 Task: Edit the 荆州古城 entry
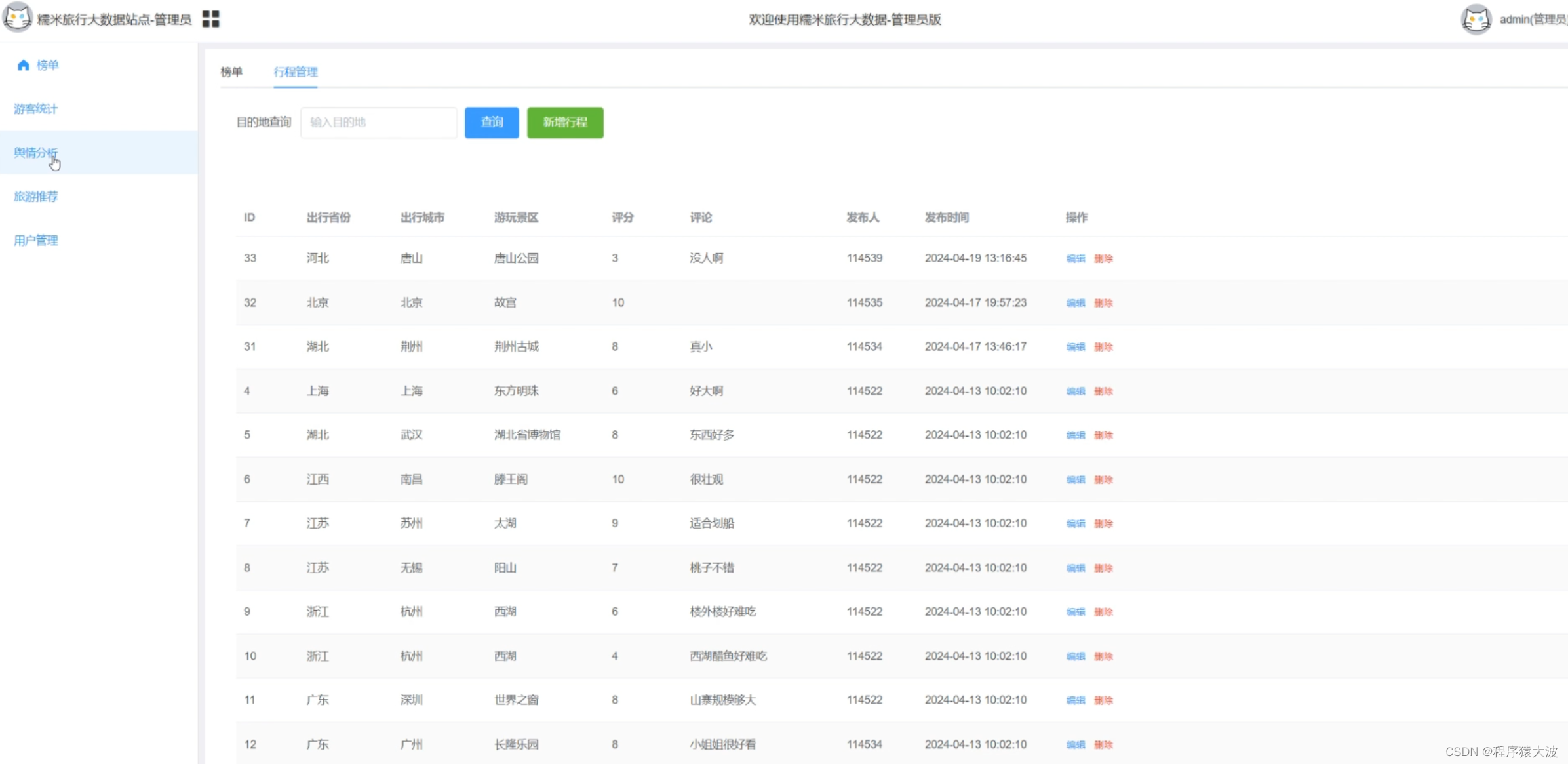pos(1075,347)
